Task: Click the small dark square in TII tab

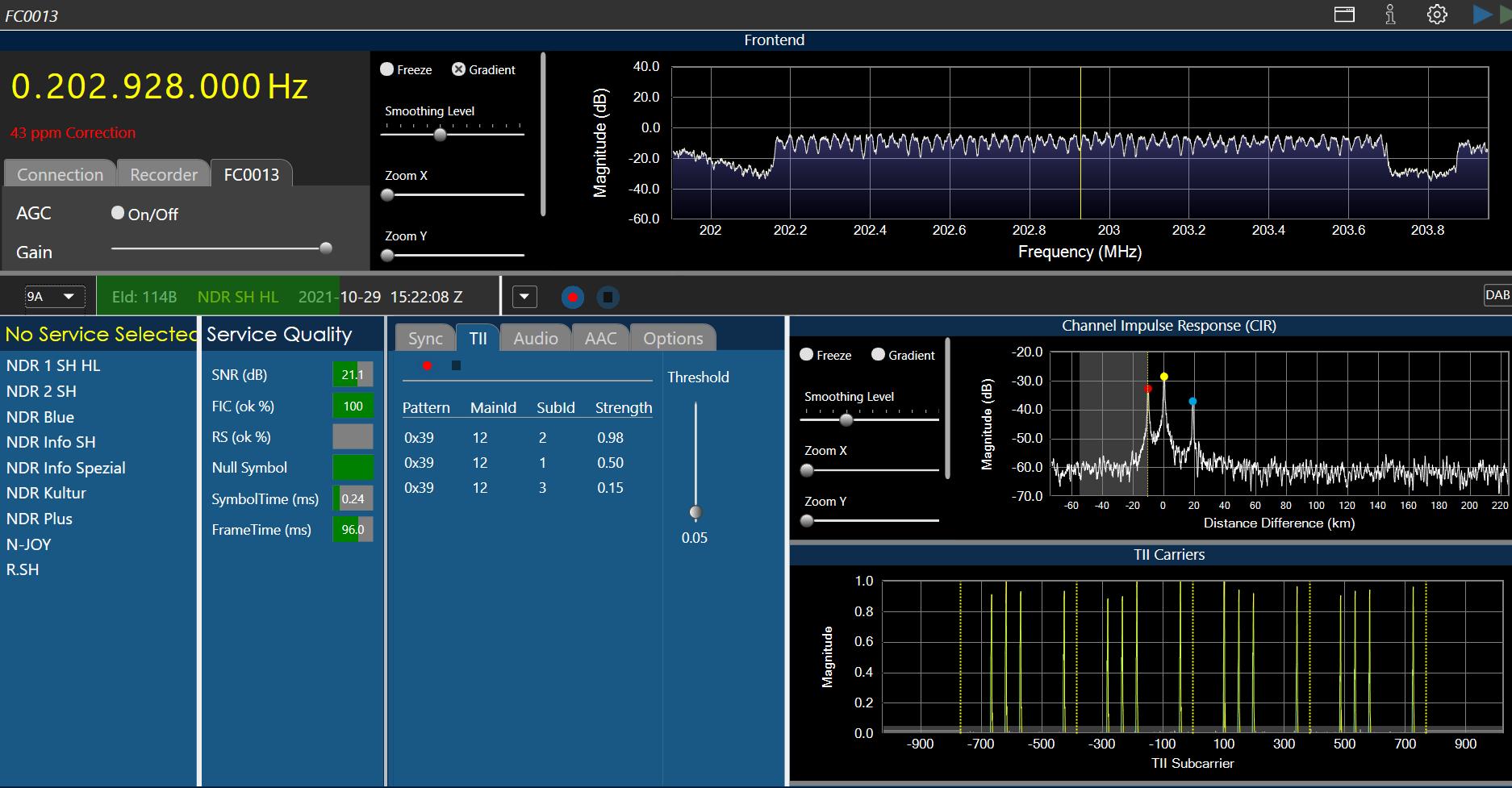Action: (456, 365)
